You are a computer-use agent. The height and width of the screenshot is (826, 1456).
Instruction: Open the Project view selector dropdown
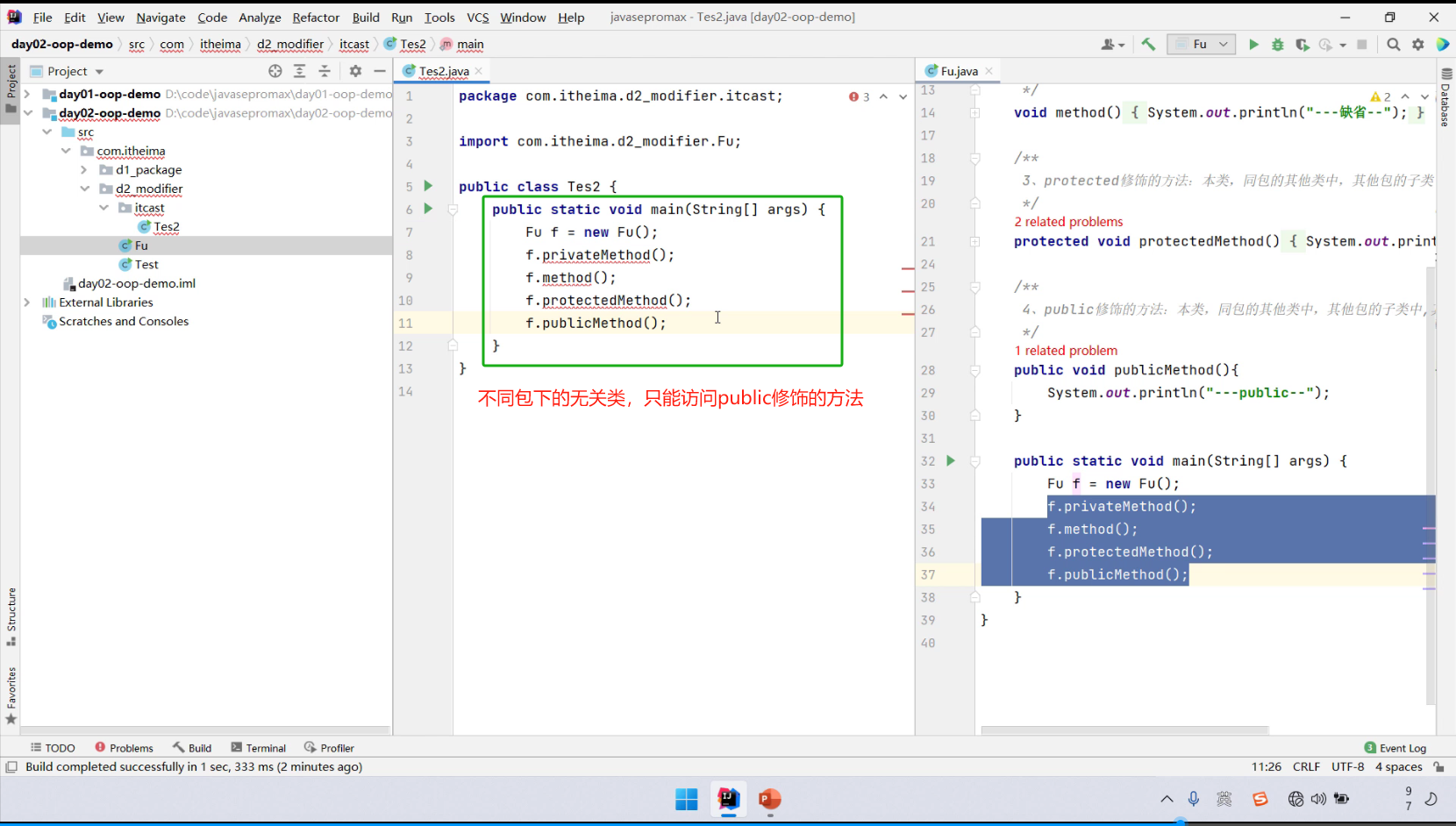pyautogui.click(x=68, y=71)
